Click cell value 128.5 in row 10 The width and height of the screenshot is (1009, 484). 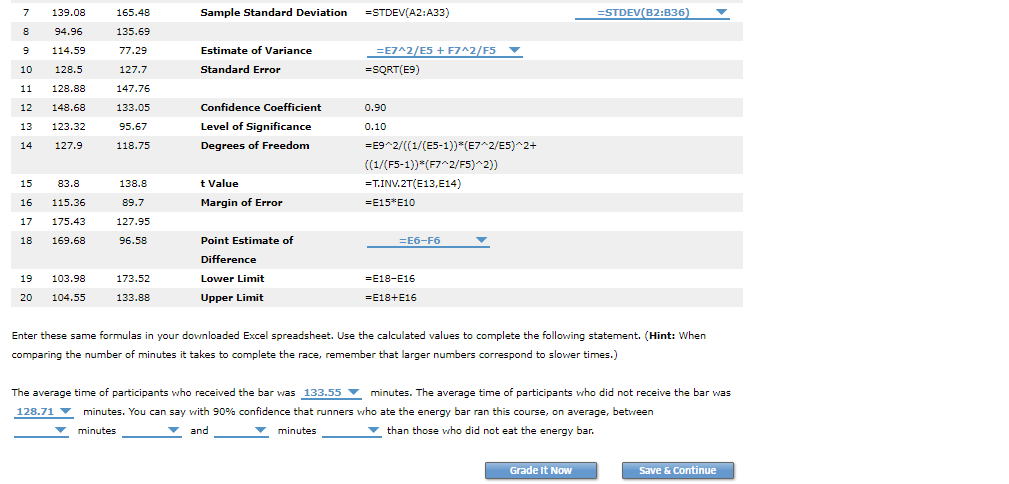(69, 70)
